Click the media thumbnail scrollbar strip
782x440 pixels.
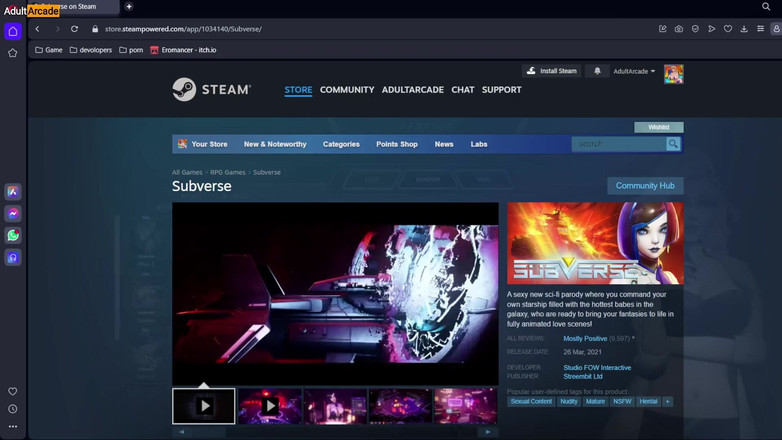tap(334, 432)
